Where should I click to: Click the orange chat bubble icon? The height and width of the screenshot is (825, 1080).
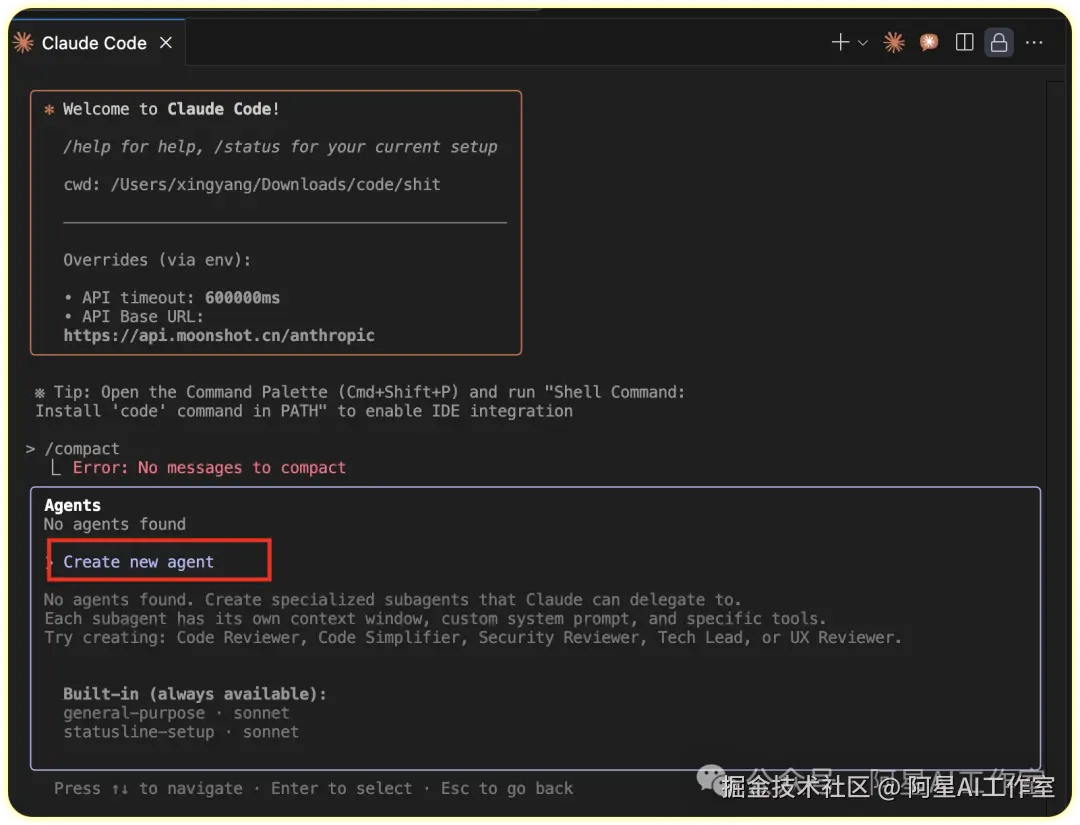point(928,43)
